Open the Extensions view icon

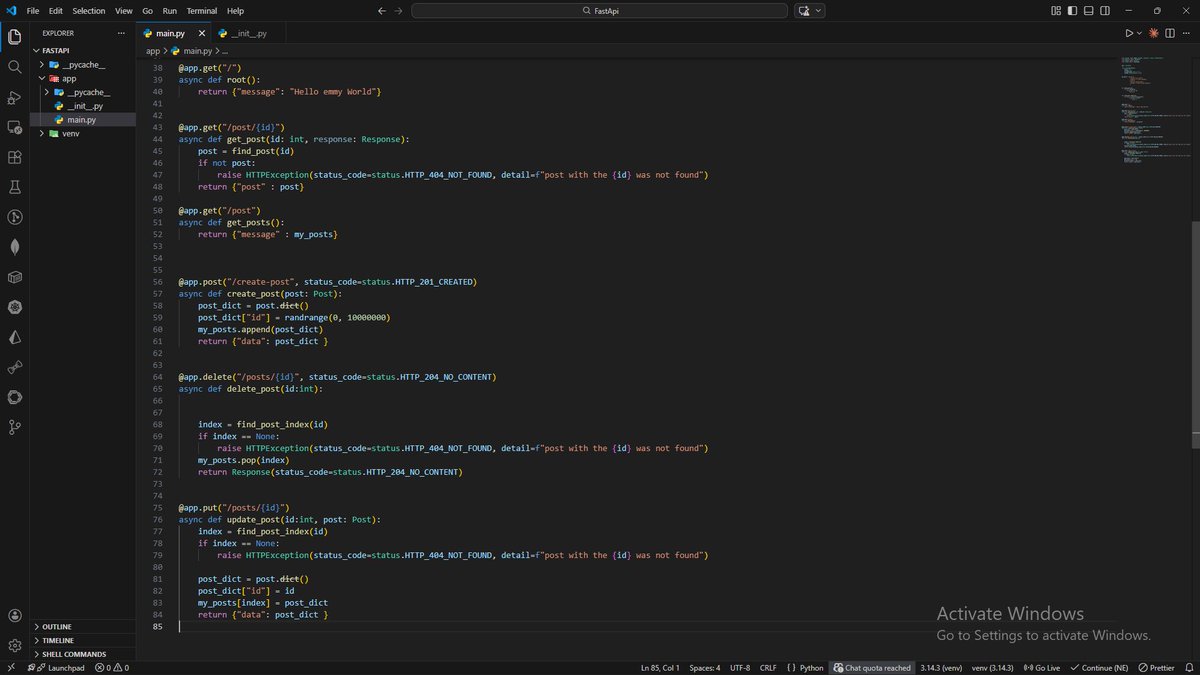pyautogui.click(x=14, y=157)
